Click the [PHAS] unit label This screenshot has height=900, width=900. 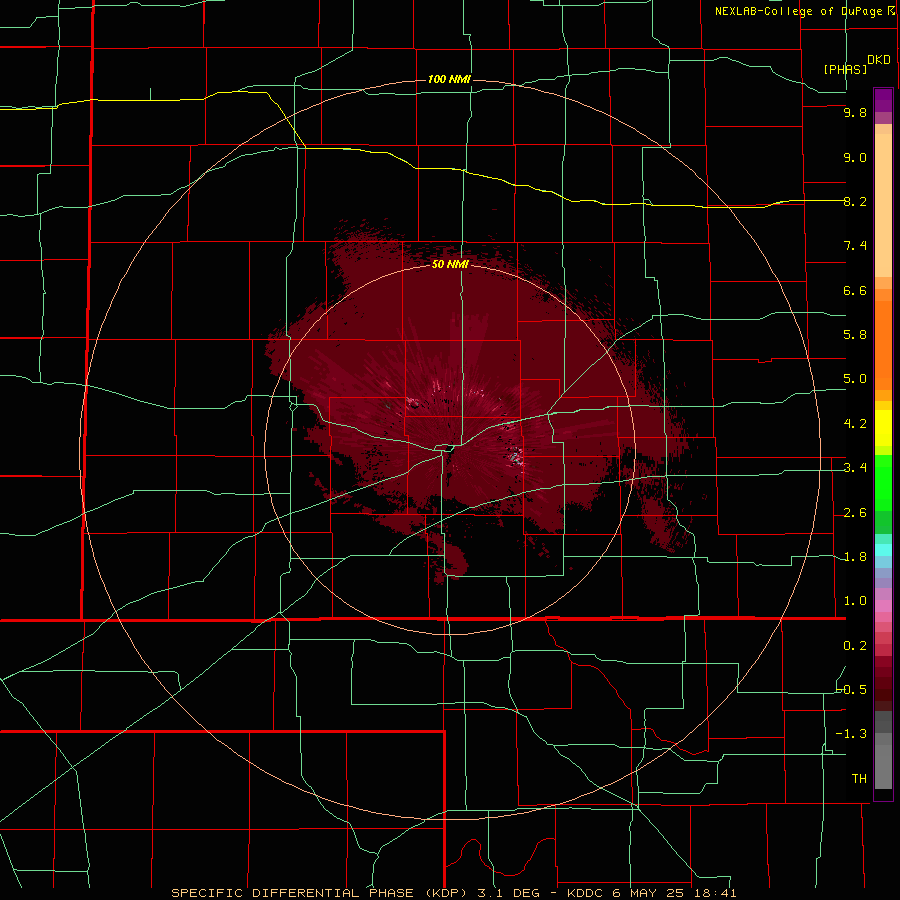[x=845, y=69]
